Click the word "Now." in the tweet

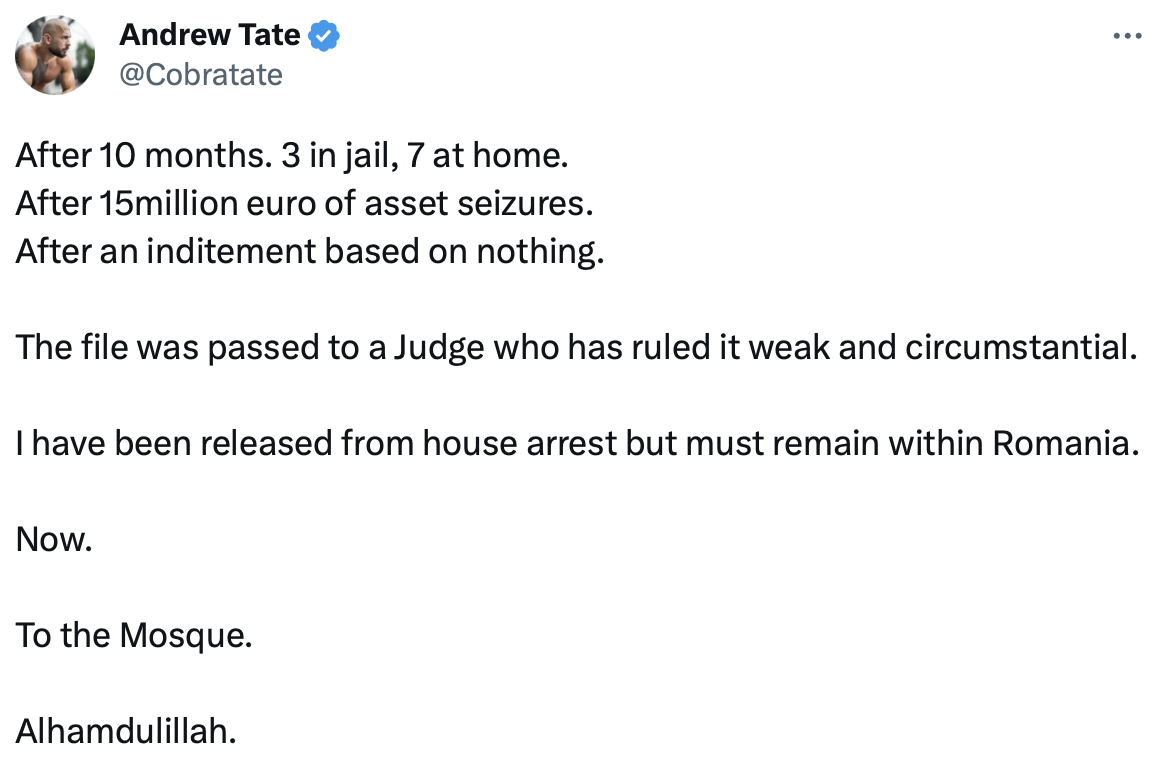click(x=54, y=539)
